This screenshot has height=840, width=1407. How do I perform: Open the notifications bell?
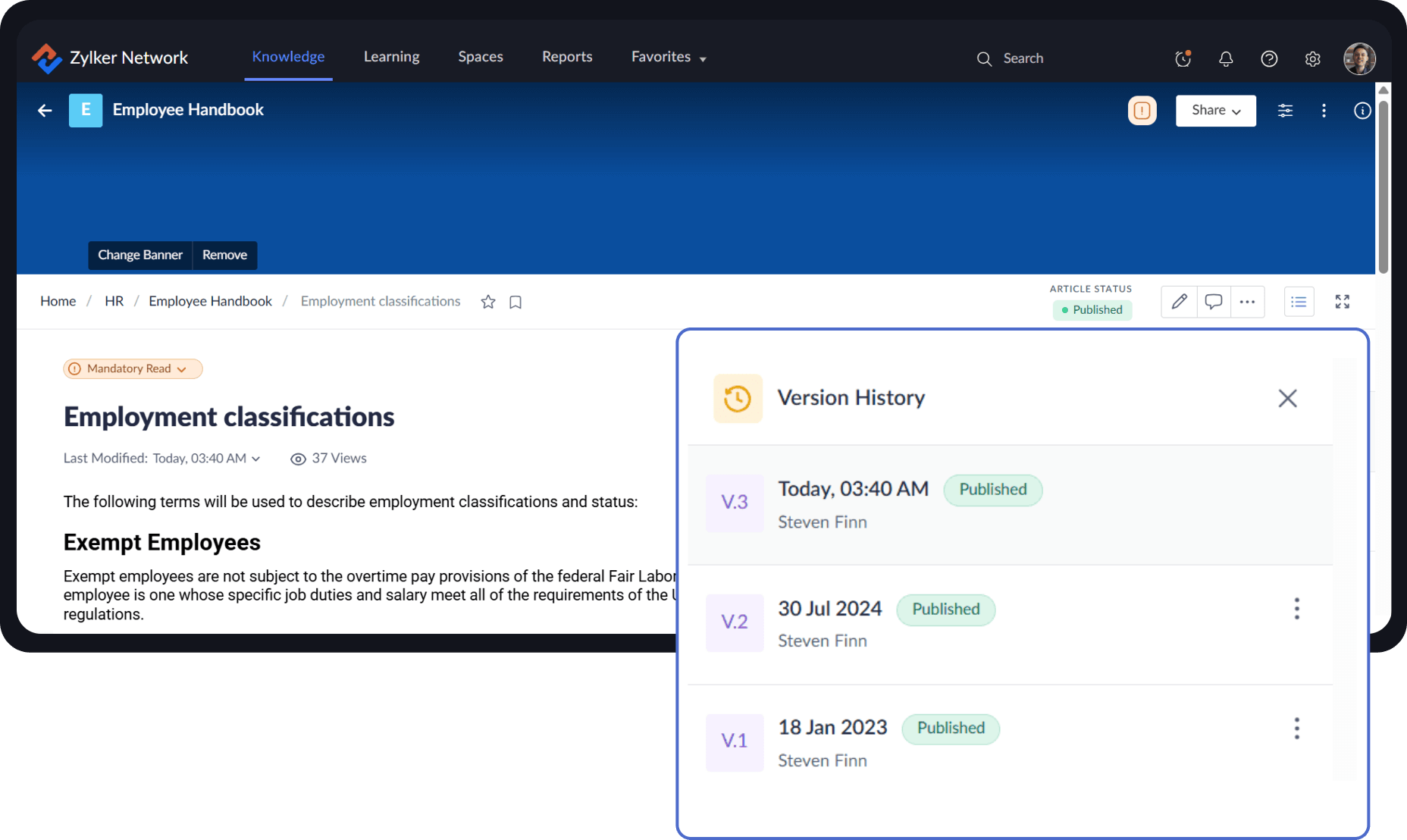click(1225, 58)
